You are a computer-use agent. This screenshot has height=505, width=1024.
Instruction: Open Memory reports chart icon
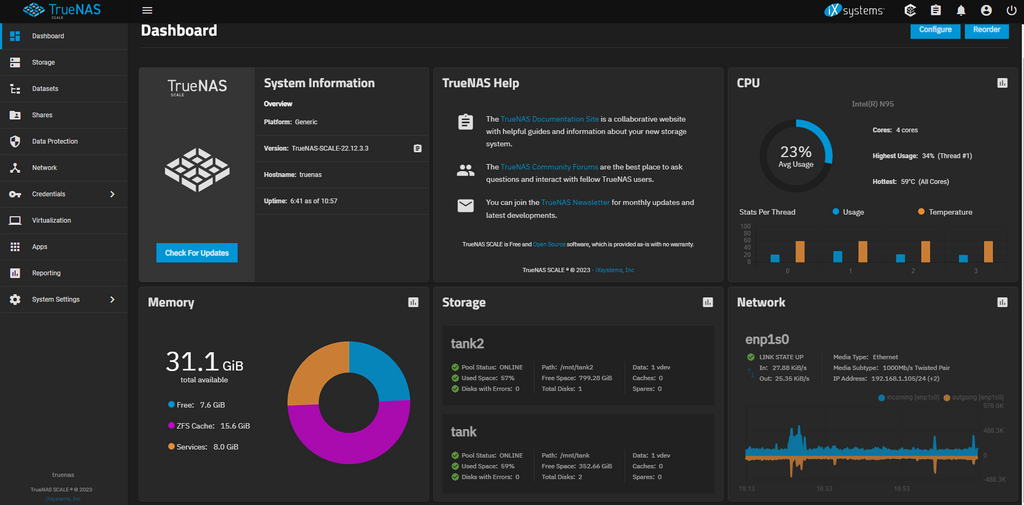click(413, 302)
